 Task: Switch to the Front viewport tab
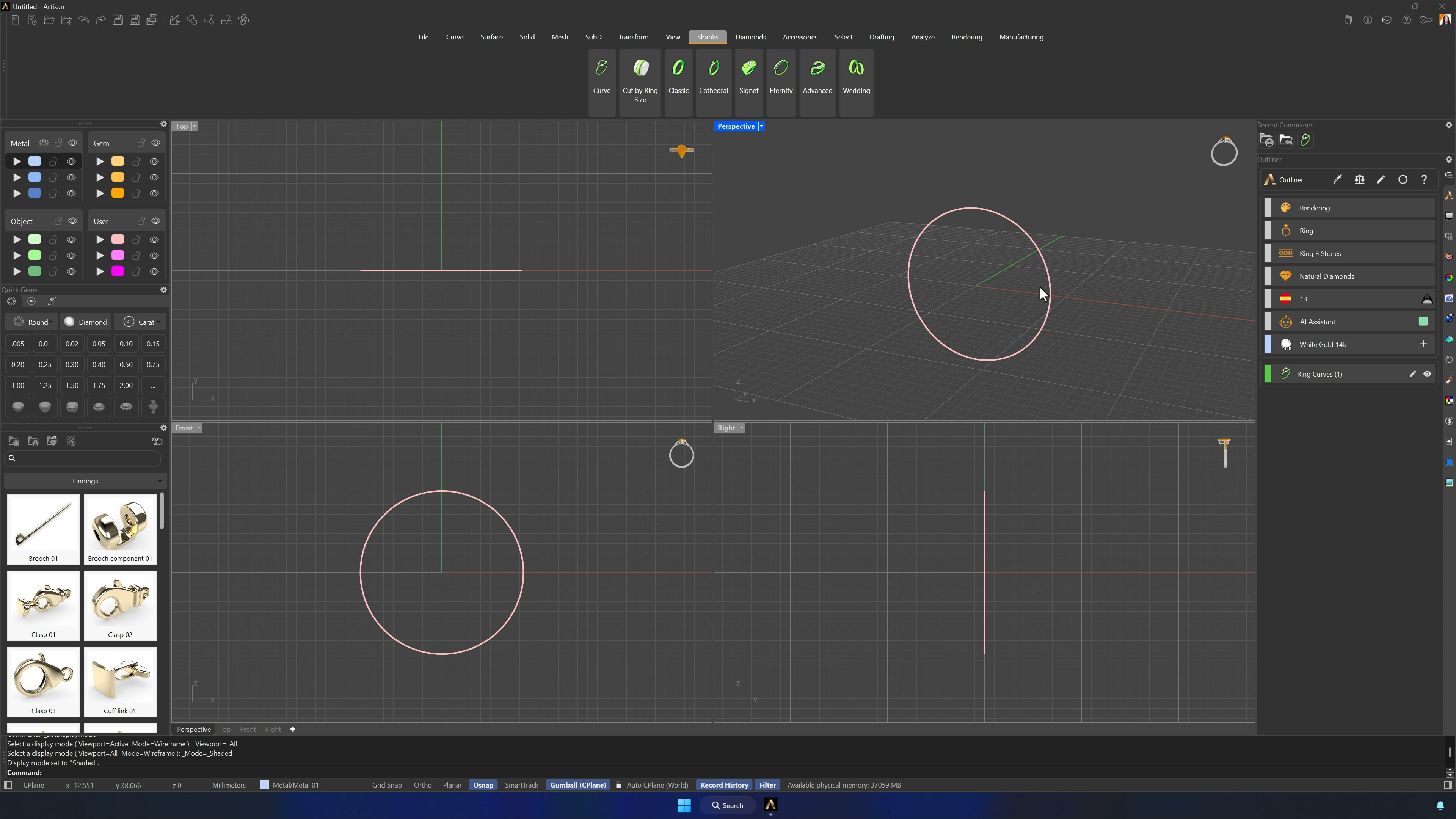tap(248, 729)
